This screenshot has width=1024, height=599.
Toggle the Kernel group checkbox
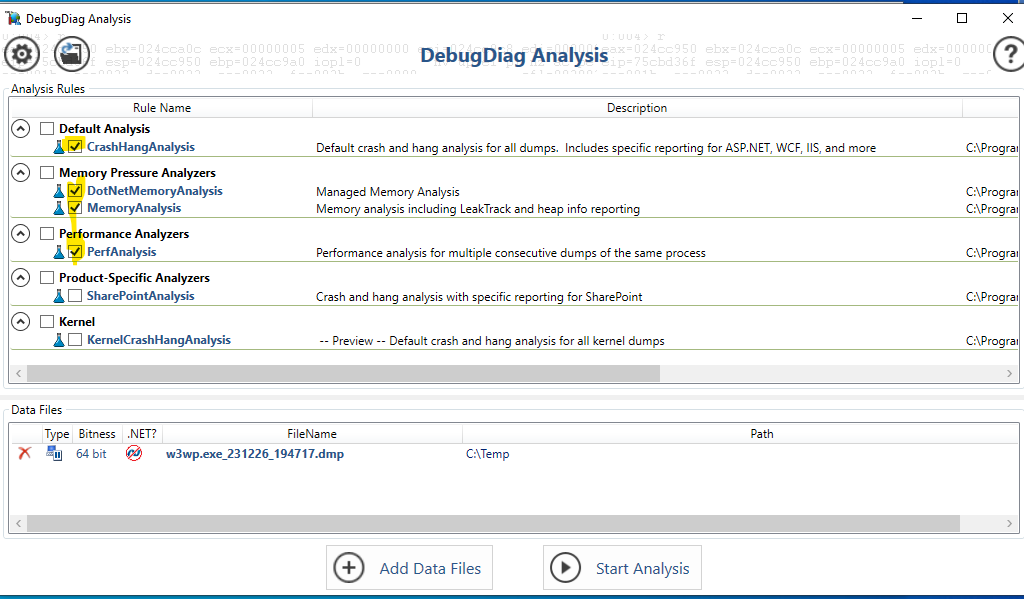[x=47, y=321]
